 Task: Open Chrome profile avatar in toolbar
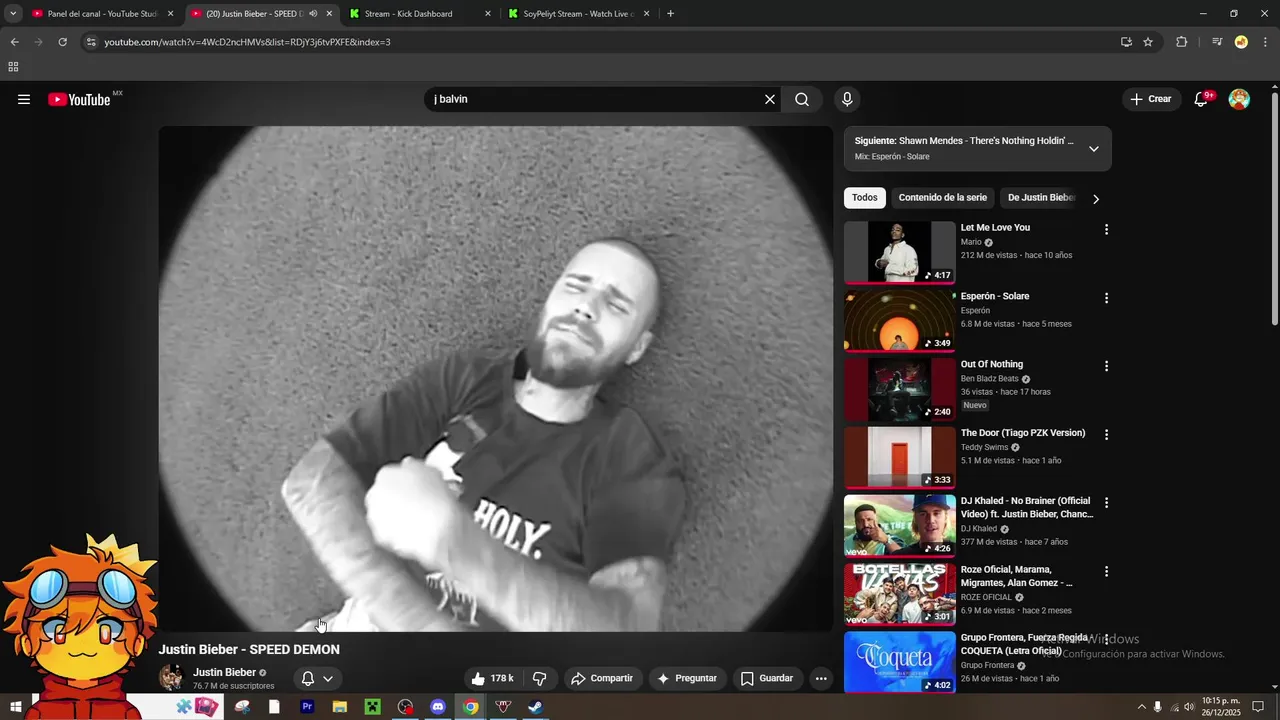(1241, 42)
